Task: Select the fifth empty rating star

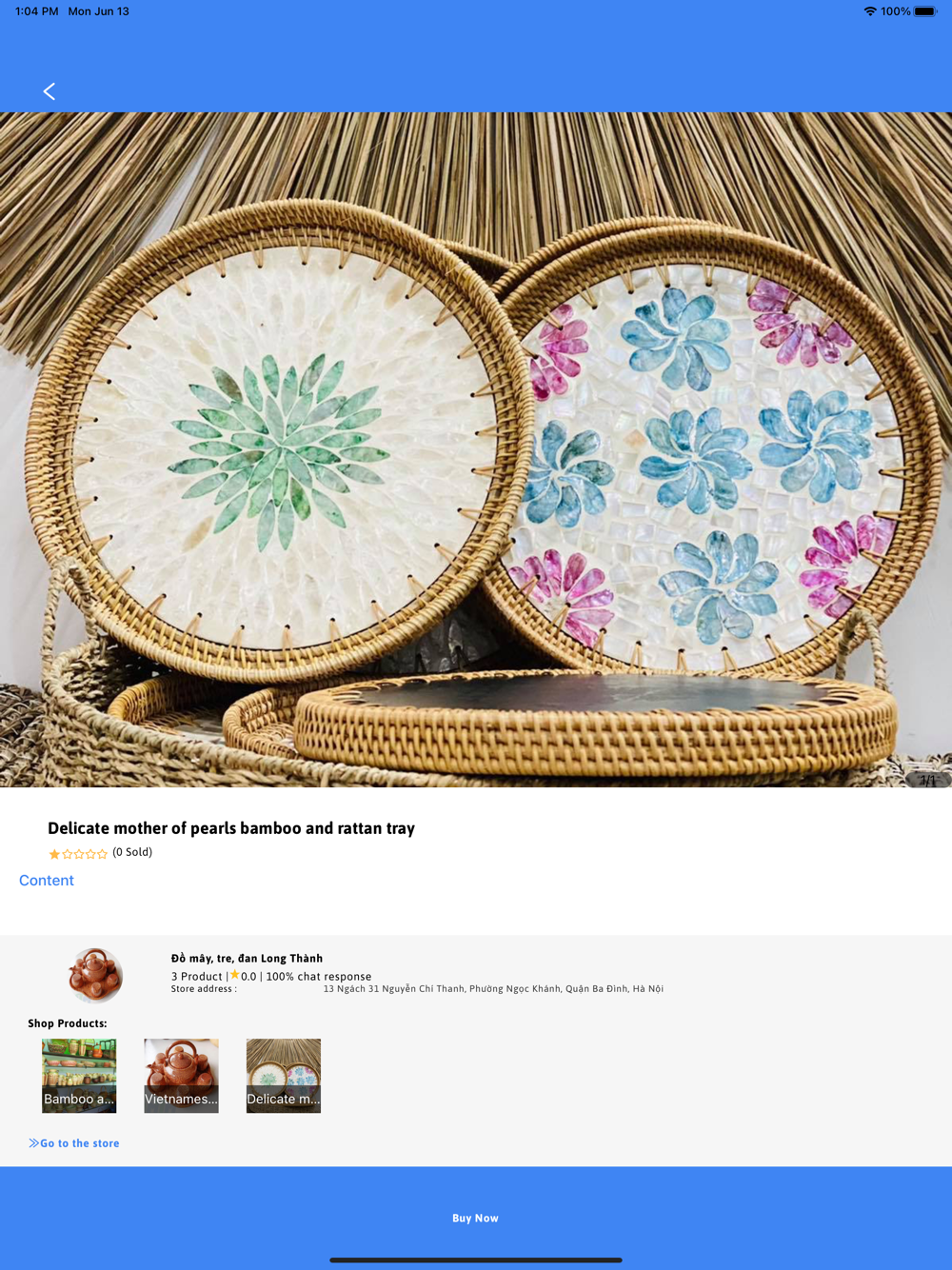Action: [x=102, y=854]
